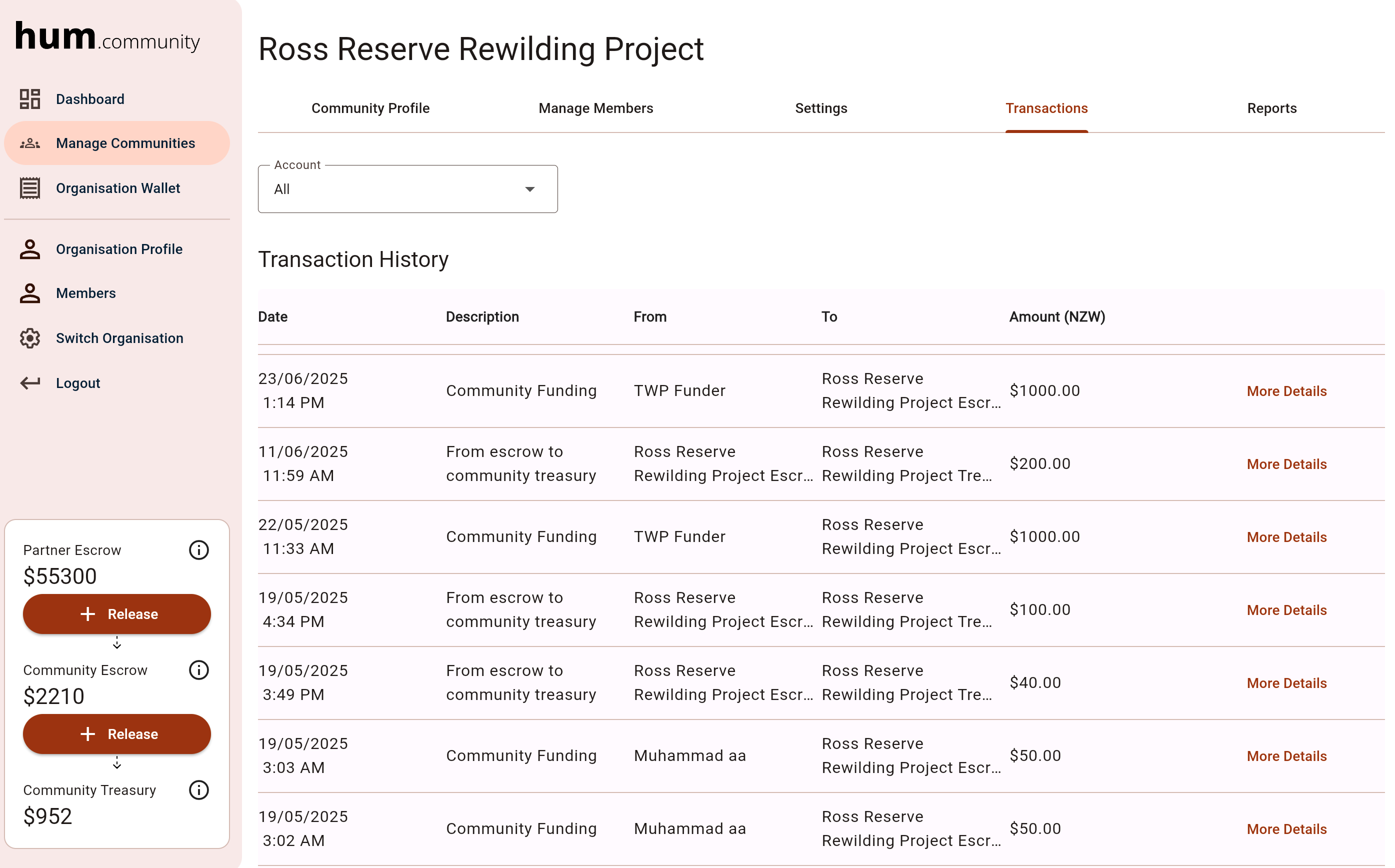Image resolution: width=1395 pixels, height=868 pixels.
Task: Click the Members person icon
Action: tap(30, 293)
